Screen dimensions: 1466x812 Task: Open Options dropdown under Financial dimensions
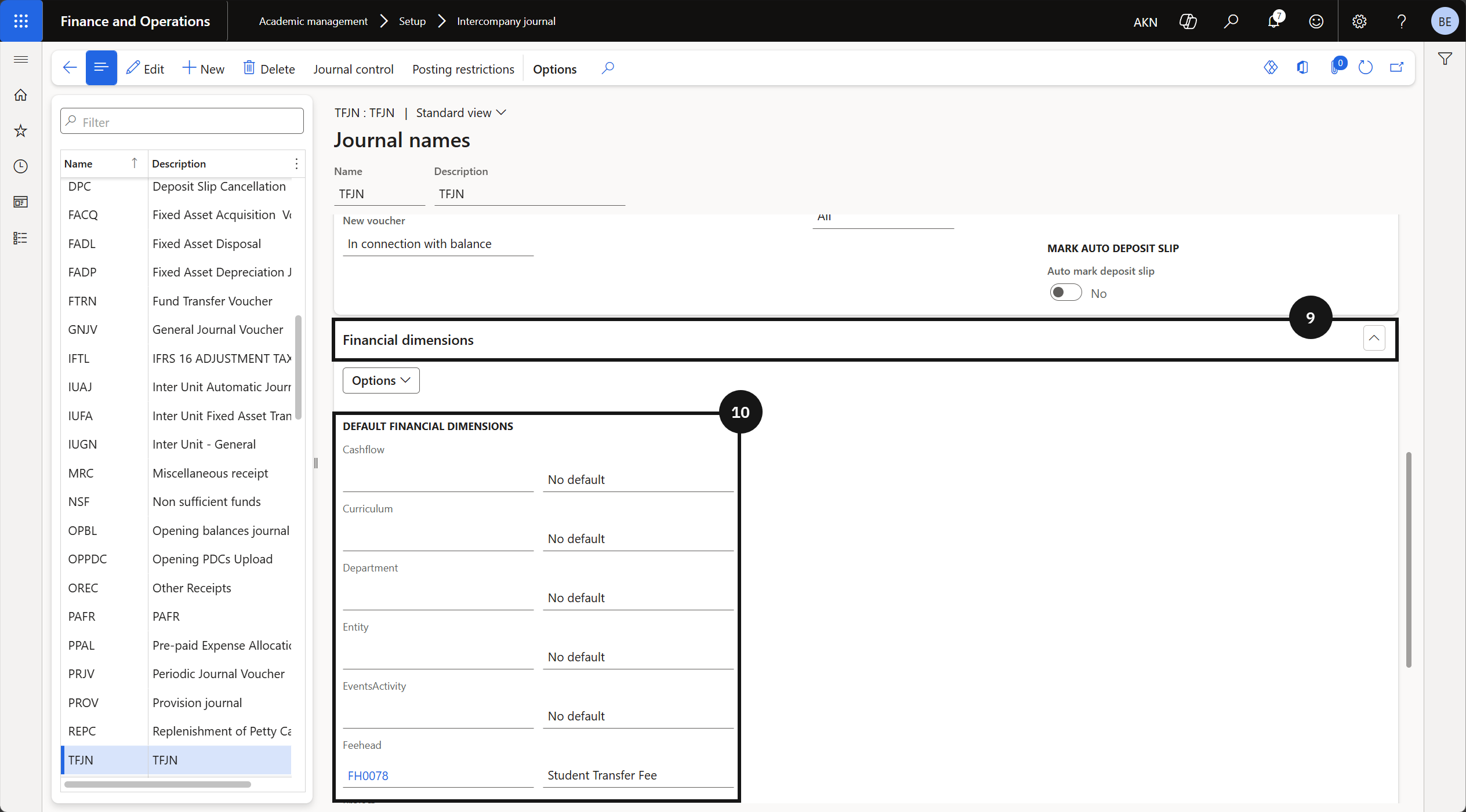tap(381, 381)
